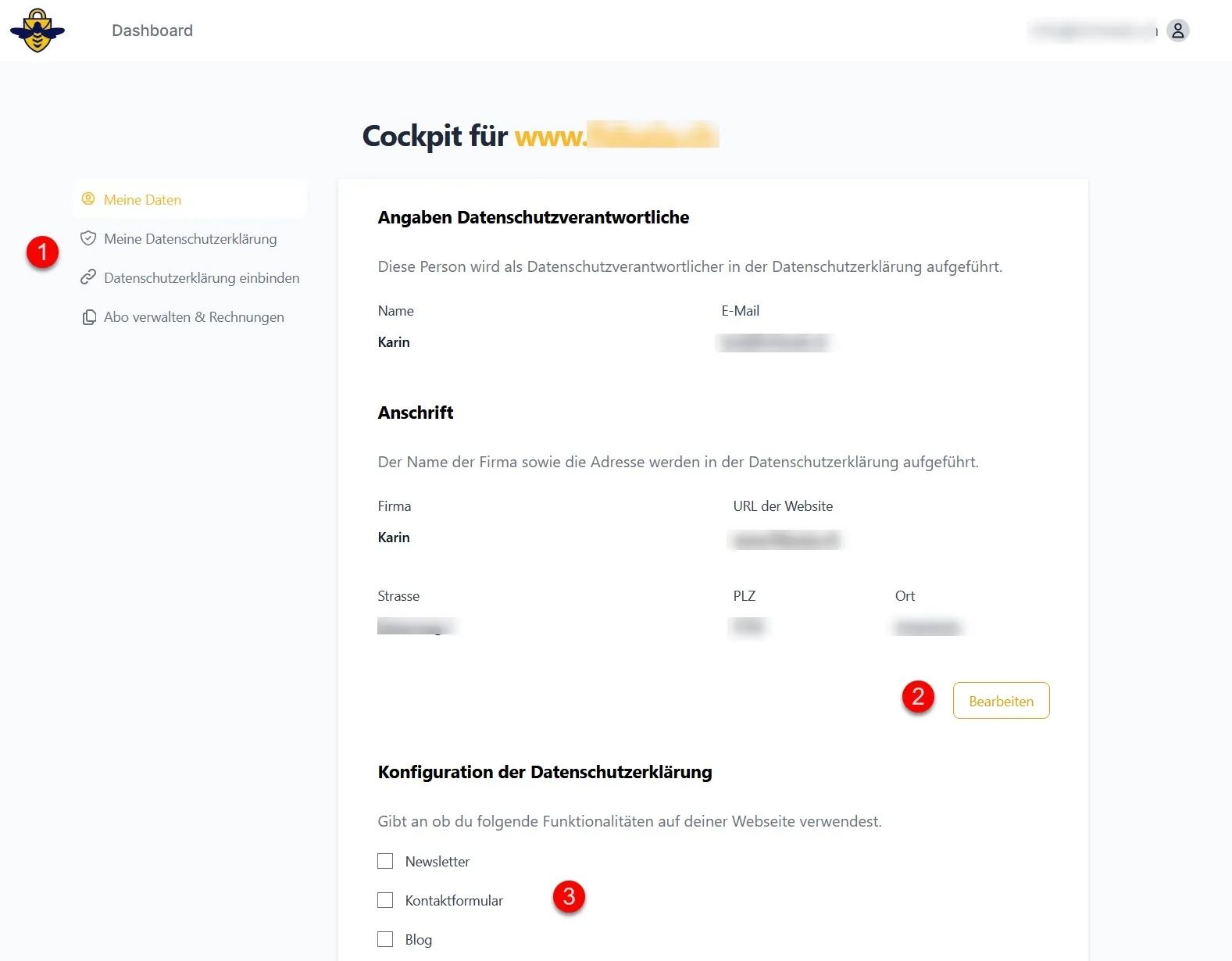Click the E-Mail field label
This screenshot has height=961, width=1232.
[x=741, y=311]
